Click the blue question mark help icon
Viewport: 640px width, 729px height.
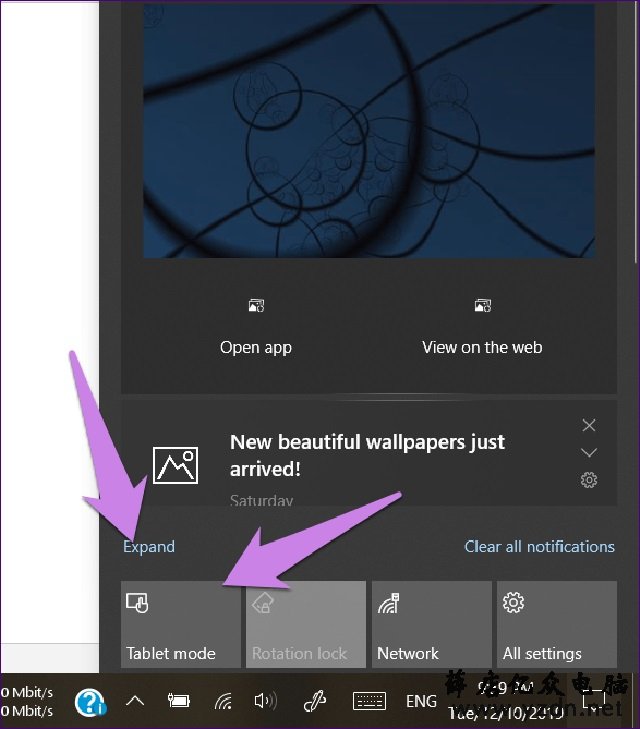click(x=91, y=702)
